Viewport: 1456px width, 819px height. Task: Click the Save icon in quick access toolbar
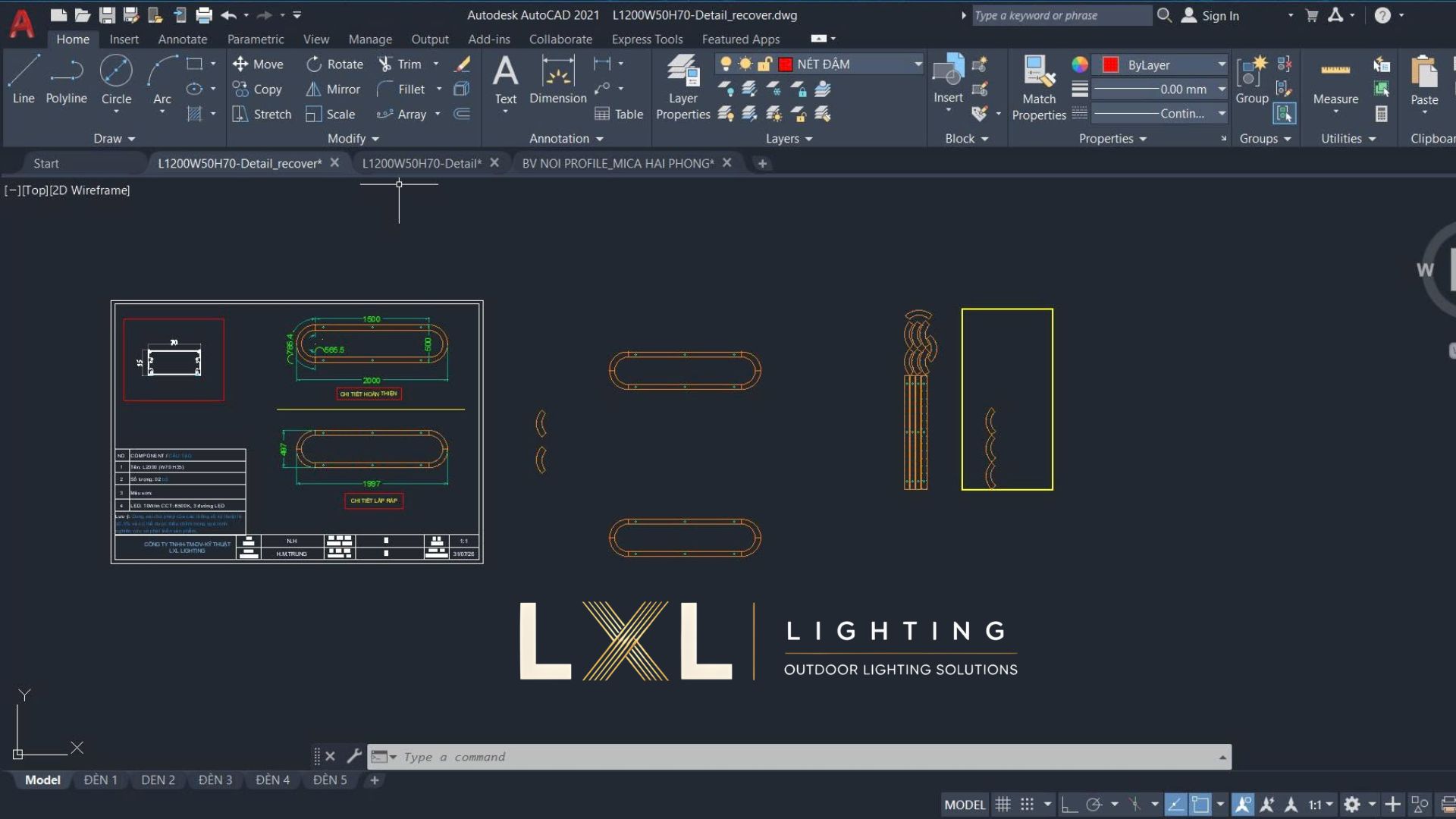pos(107,15)
